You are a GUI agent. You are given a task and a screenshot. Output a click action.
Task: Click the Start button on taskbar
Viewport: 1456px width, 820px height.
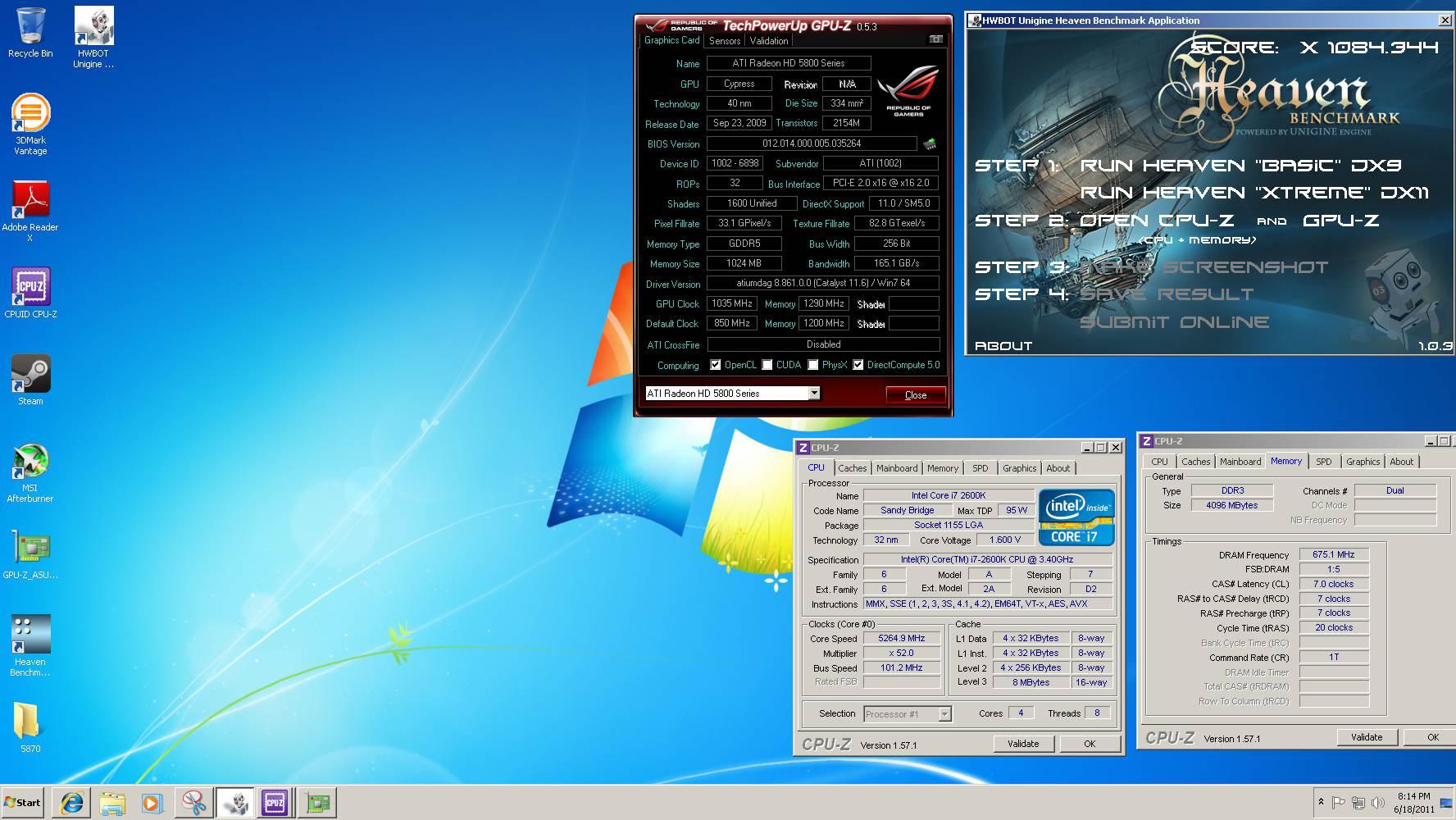23,803
